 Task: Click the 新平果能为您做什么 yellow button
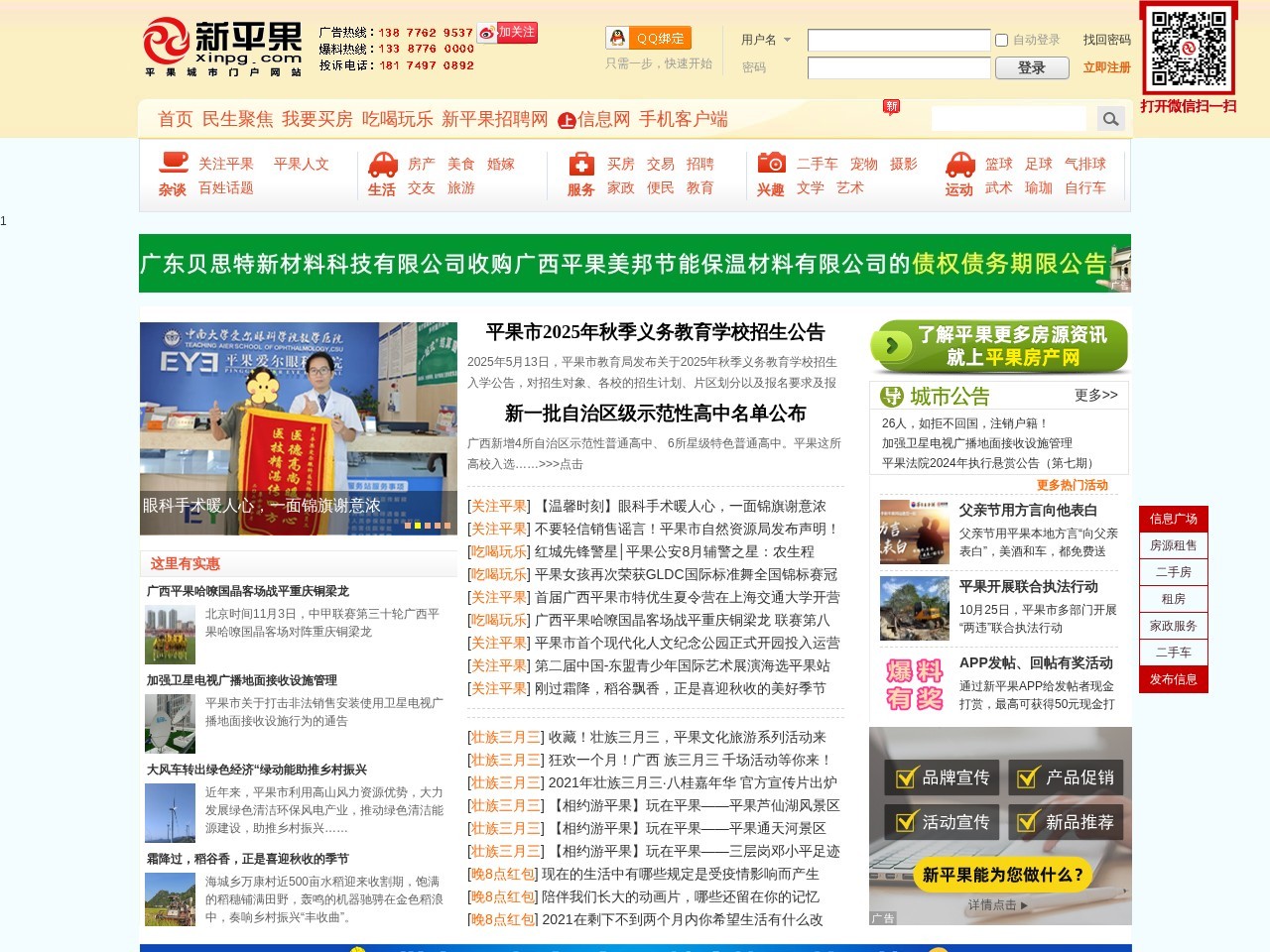1003,875
